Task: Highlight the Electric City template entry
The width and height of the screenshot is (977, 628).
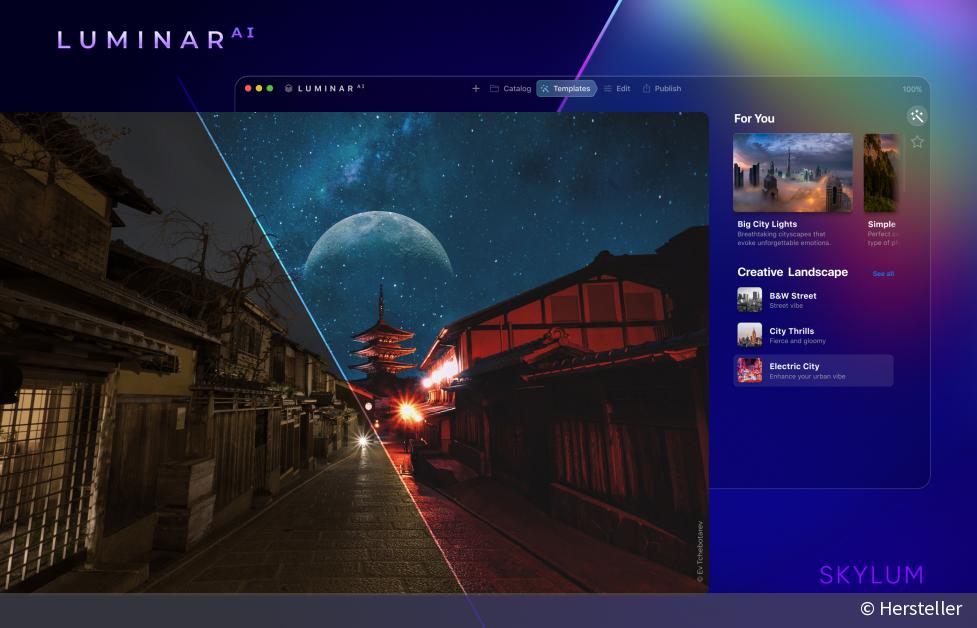Action: [x=815, y=370]
